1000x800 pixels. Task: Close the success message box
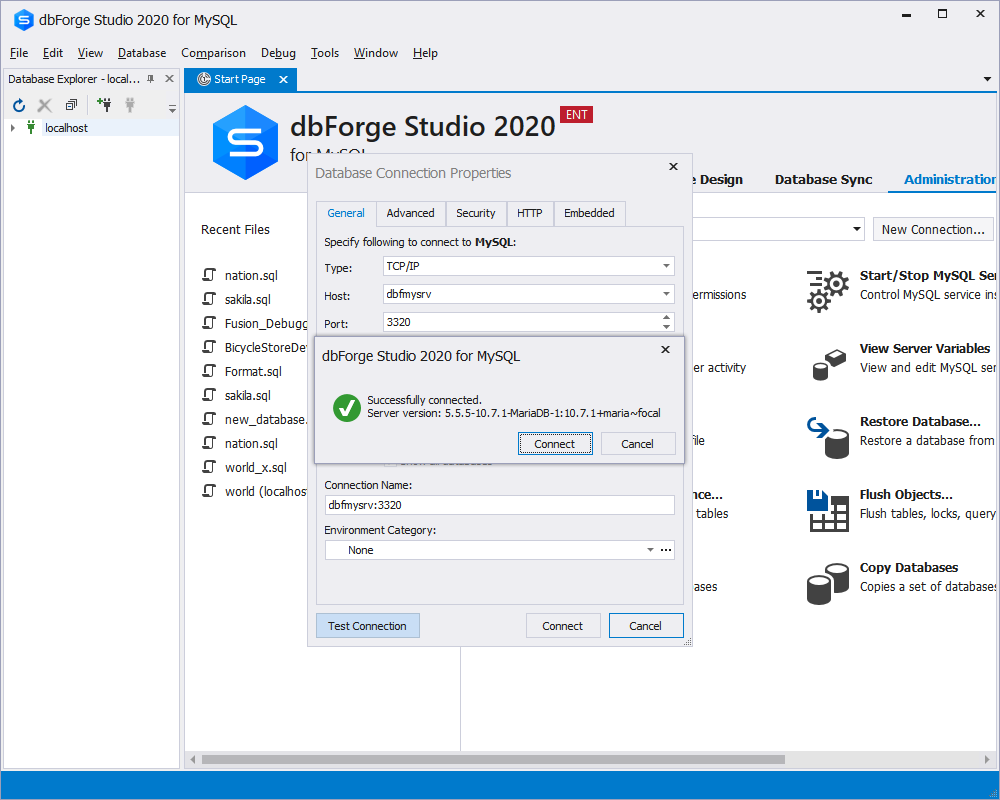[x=665, y=350]
